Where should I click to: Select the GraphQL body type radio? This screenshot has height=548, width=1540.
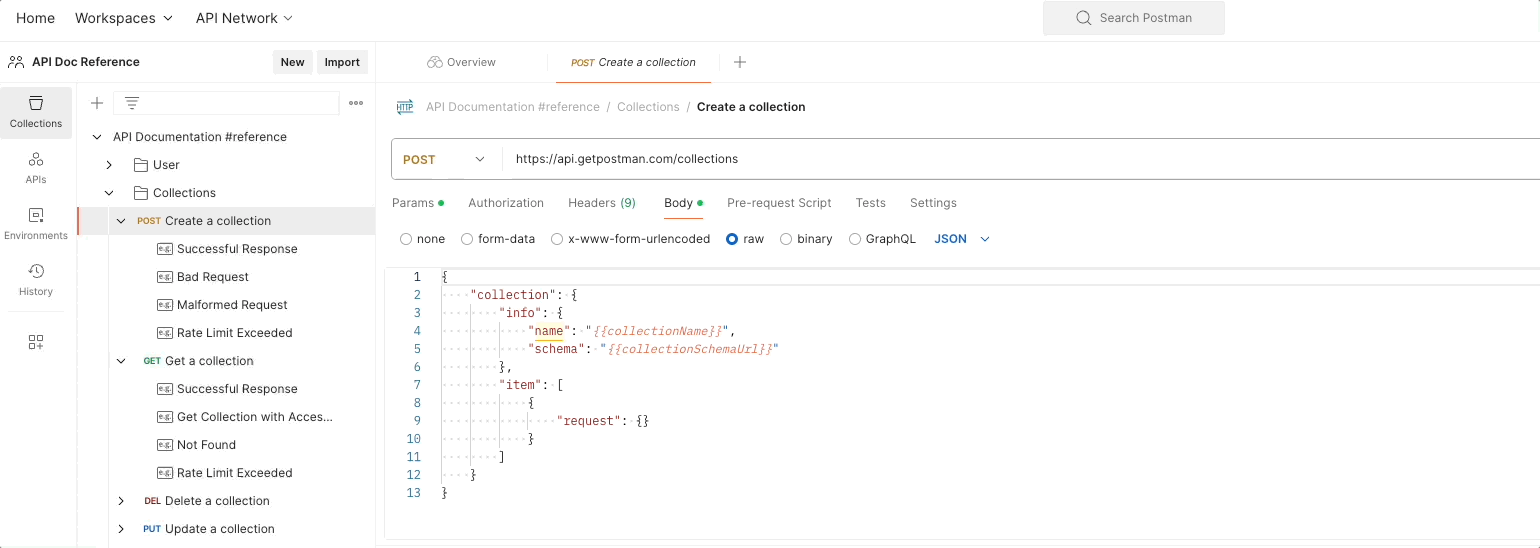855,239
